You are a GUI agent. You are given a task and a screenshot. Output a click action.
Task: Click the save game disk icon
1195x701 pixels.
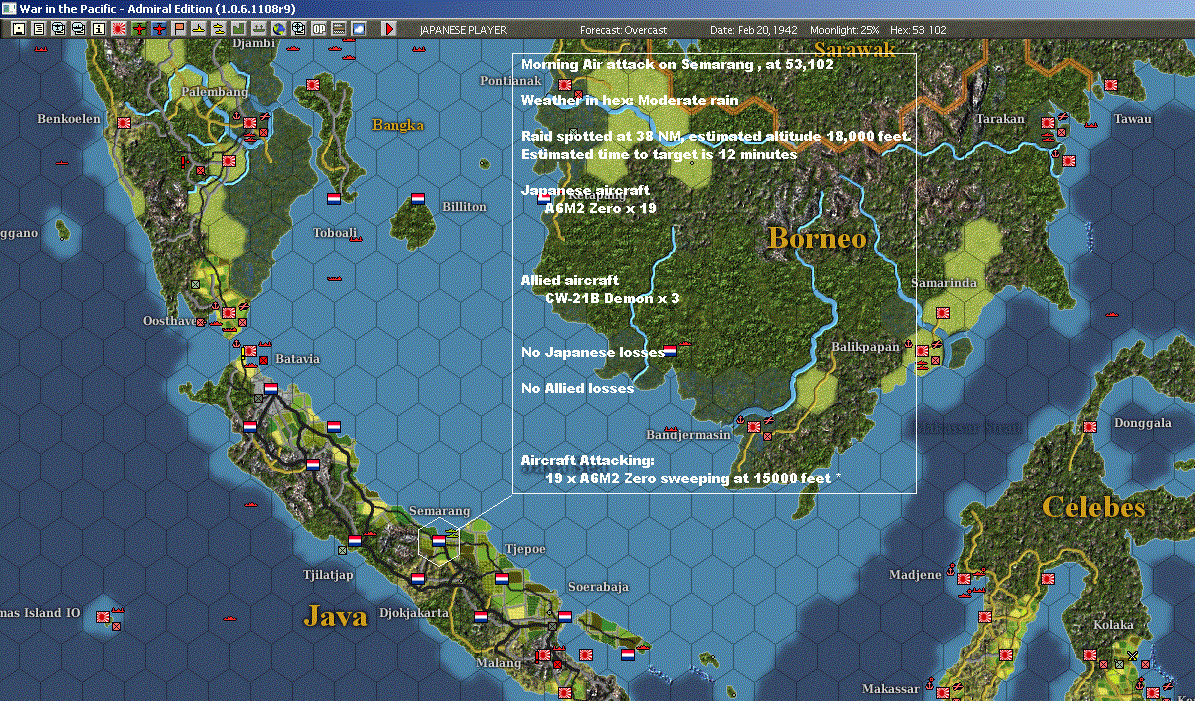coord(19,29)
